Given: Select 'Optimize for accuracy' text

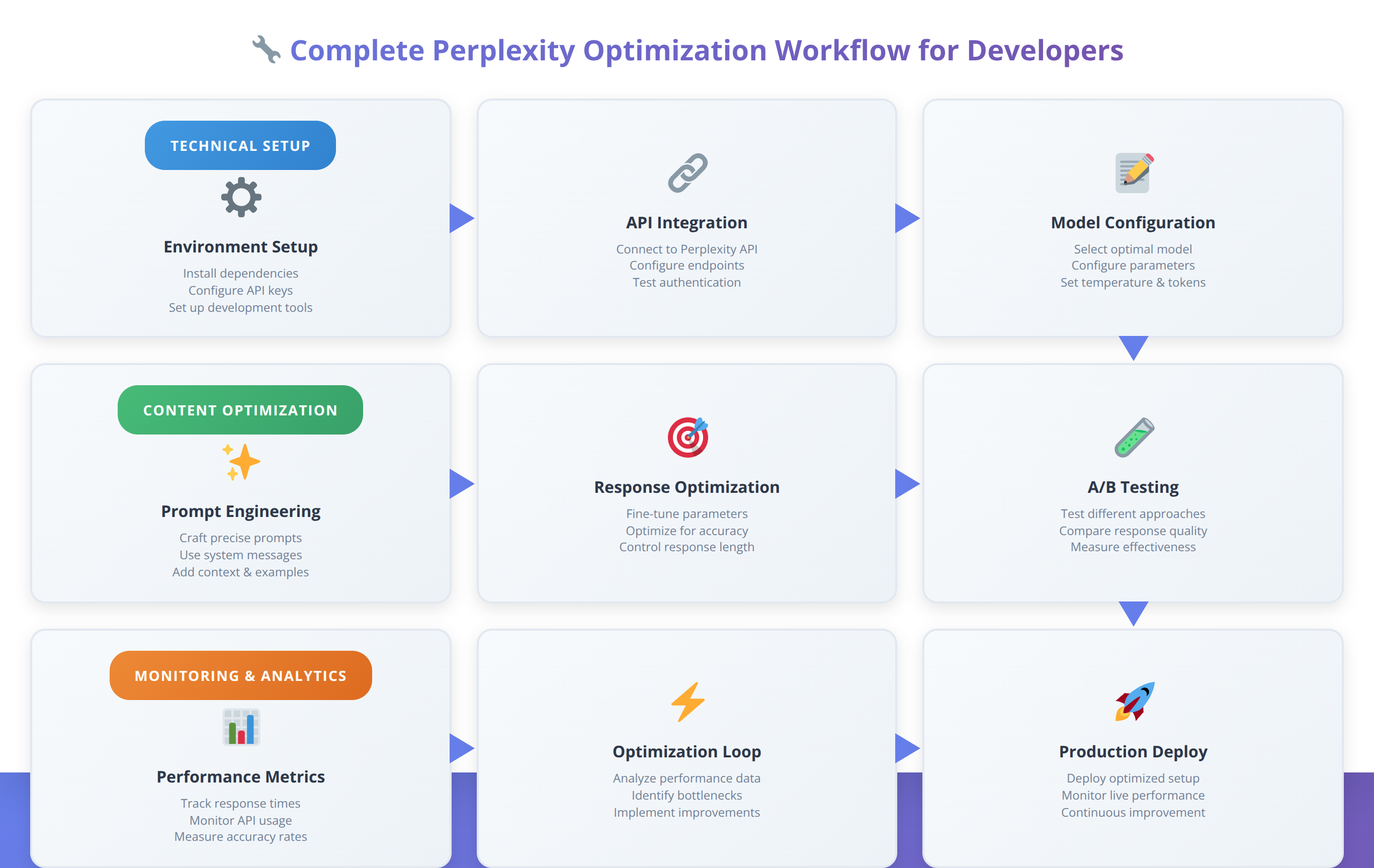Looking at the screenshot, I should tap(686, 531).
